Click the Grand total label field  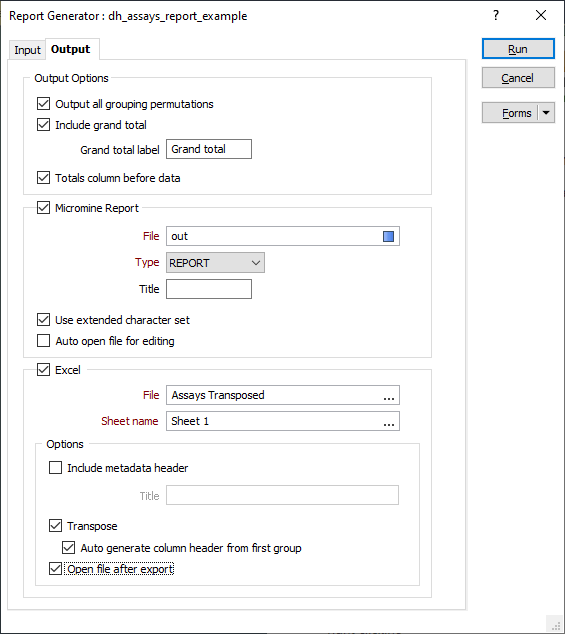pos(209,149)
